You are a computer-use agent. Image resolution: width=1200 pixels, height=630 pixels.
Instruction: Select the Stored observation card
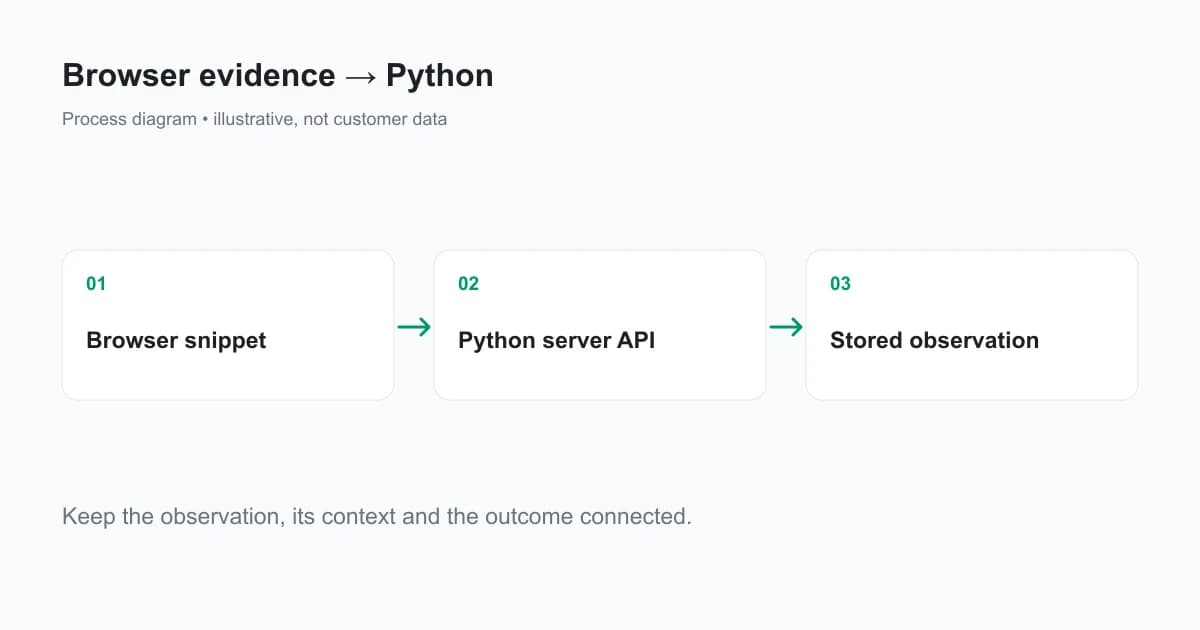click(x=972, y=325)
